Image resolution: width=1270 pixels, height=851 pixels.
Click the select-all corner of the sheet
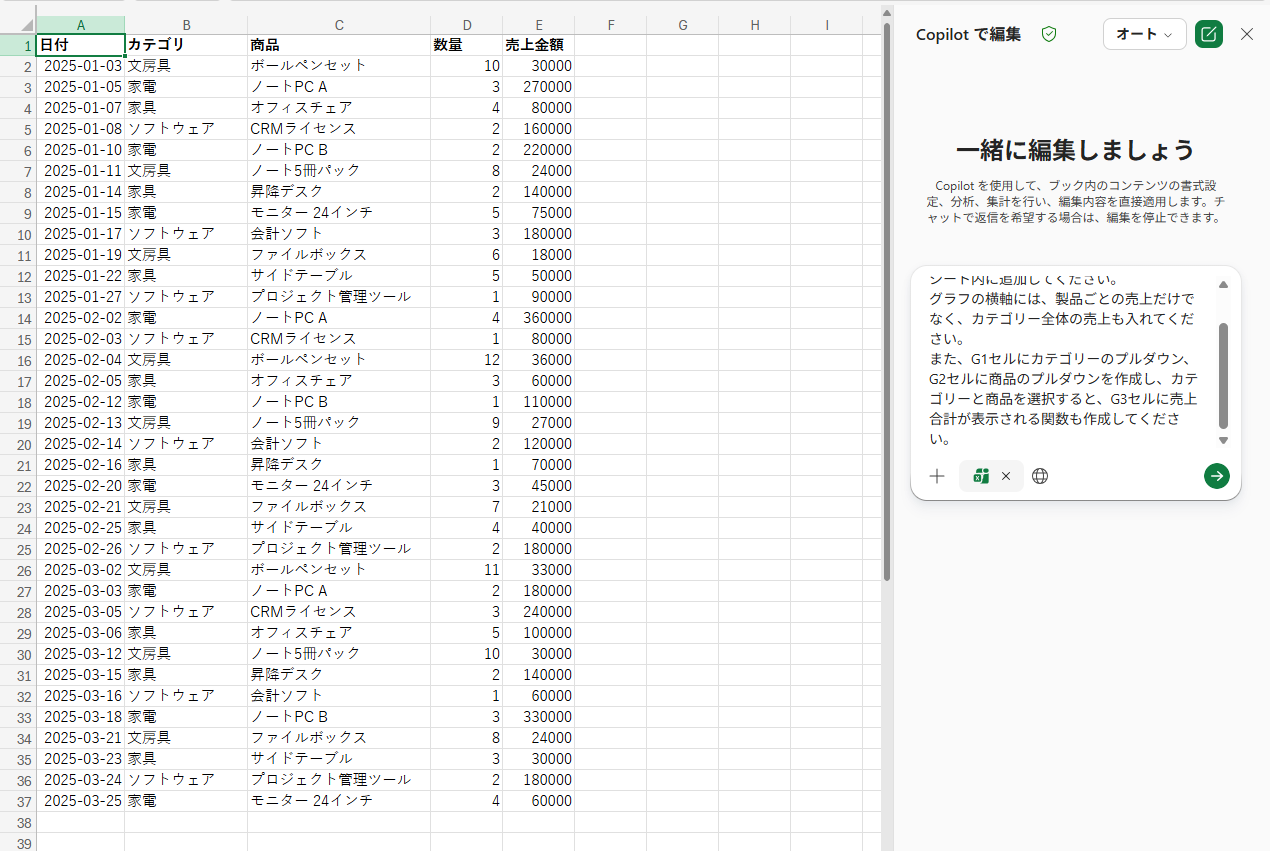tap(18, 24)
